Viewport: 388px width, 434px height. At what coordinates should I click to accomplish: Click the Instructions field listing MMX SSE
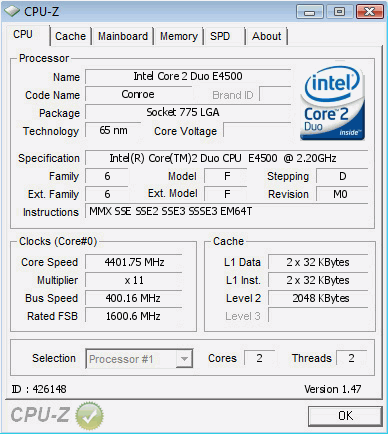227,212
